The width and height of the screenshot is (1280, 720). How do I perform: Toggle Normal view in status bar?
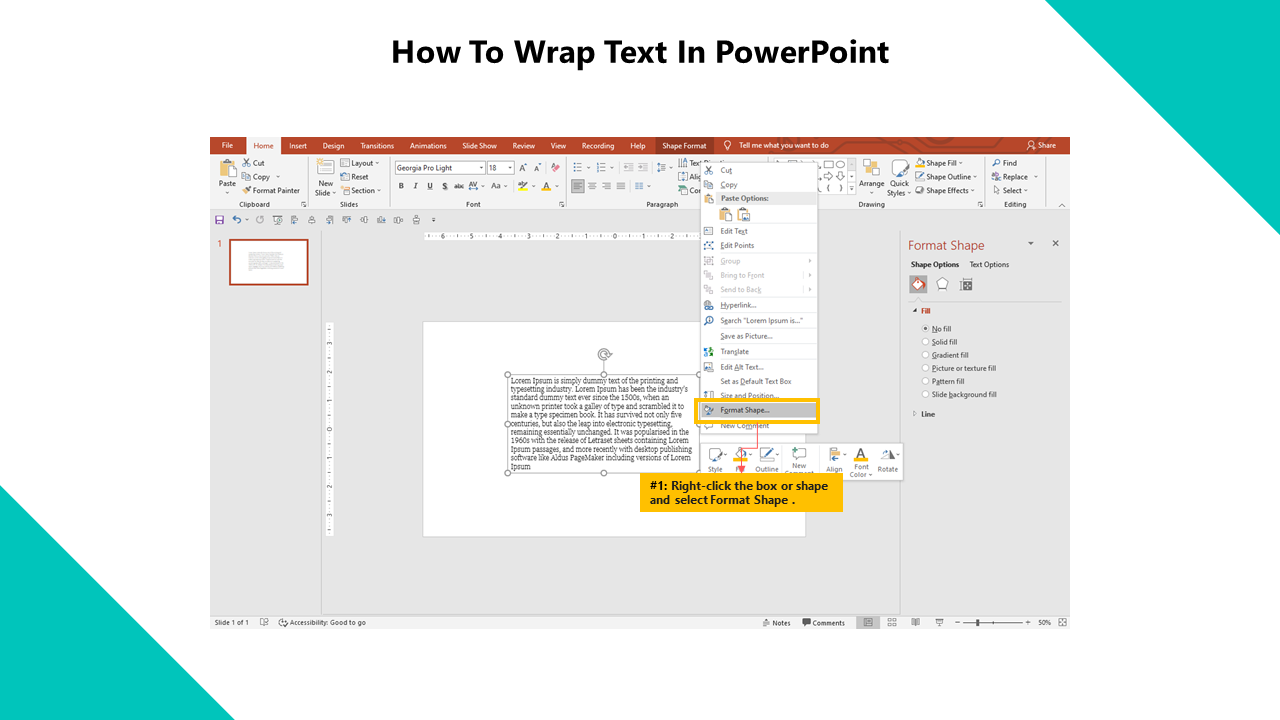point(868,622)
